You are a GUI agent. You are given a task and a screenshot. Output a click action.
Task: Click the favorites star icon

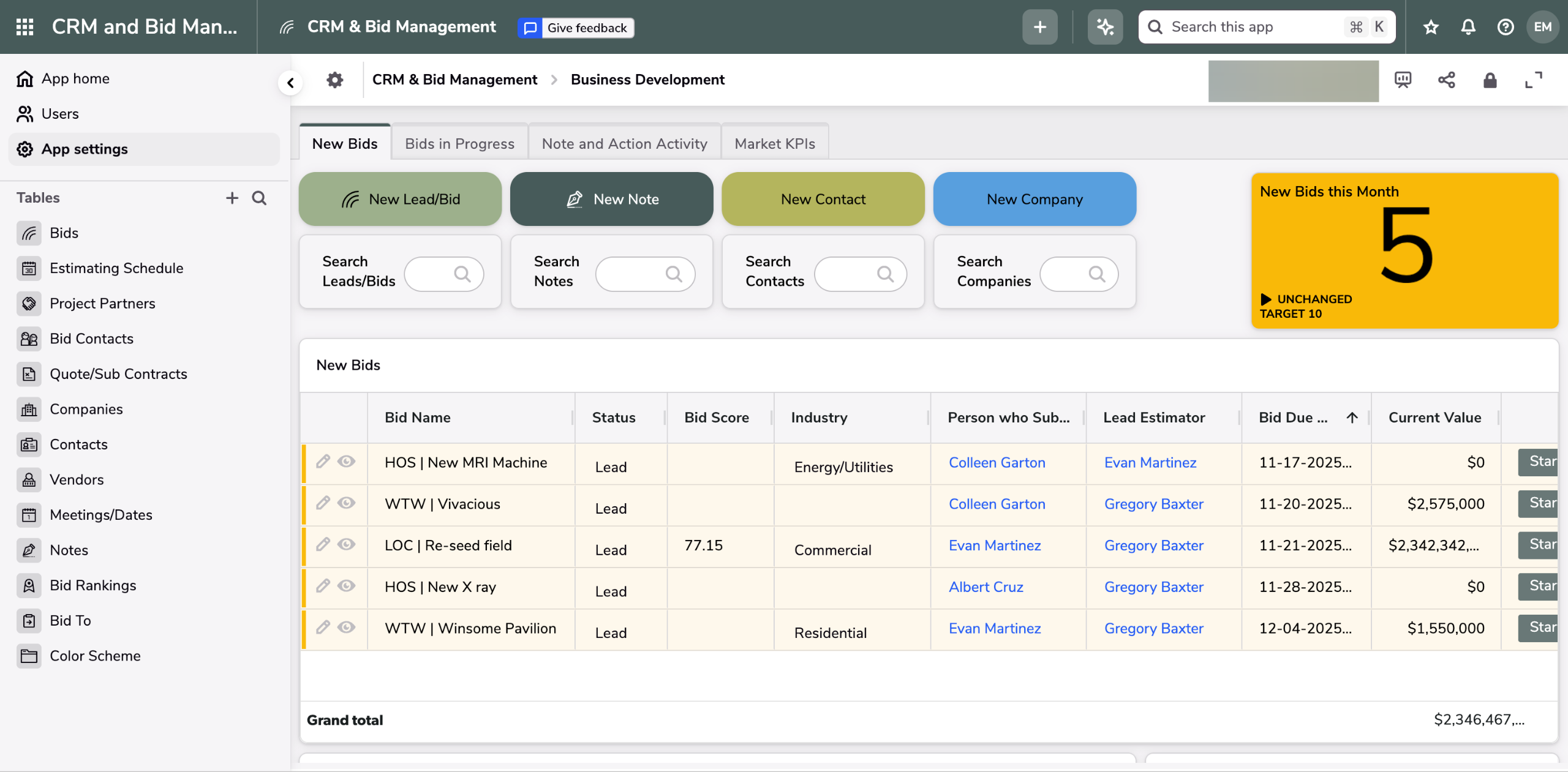pos(1431,27)
